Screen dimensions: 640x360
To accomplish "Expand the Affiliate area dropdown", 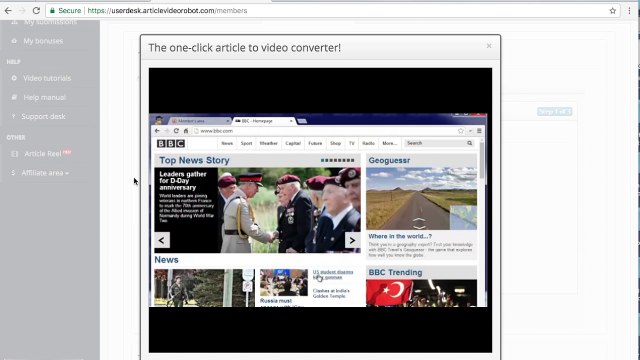I will point(45,173).
